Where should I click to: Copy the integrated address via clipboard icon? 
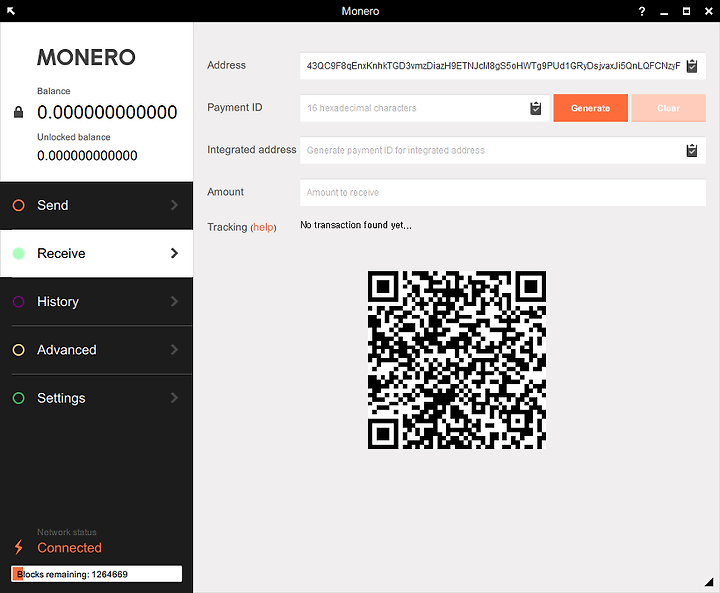[692, 151]
